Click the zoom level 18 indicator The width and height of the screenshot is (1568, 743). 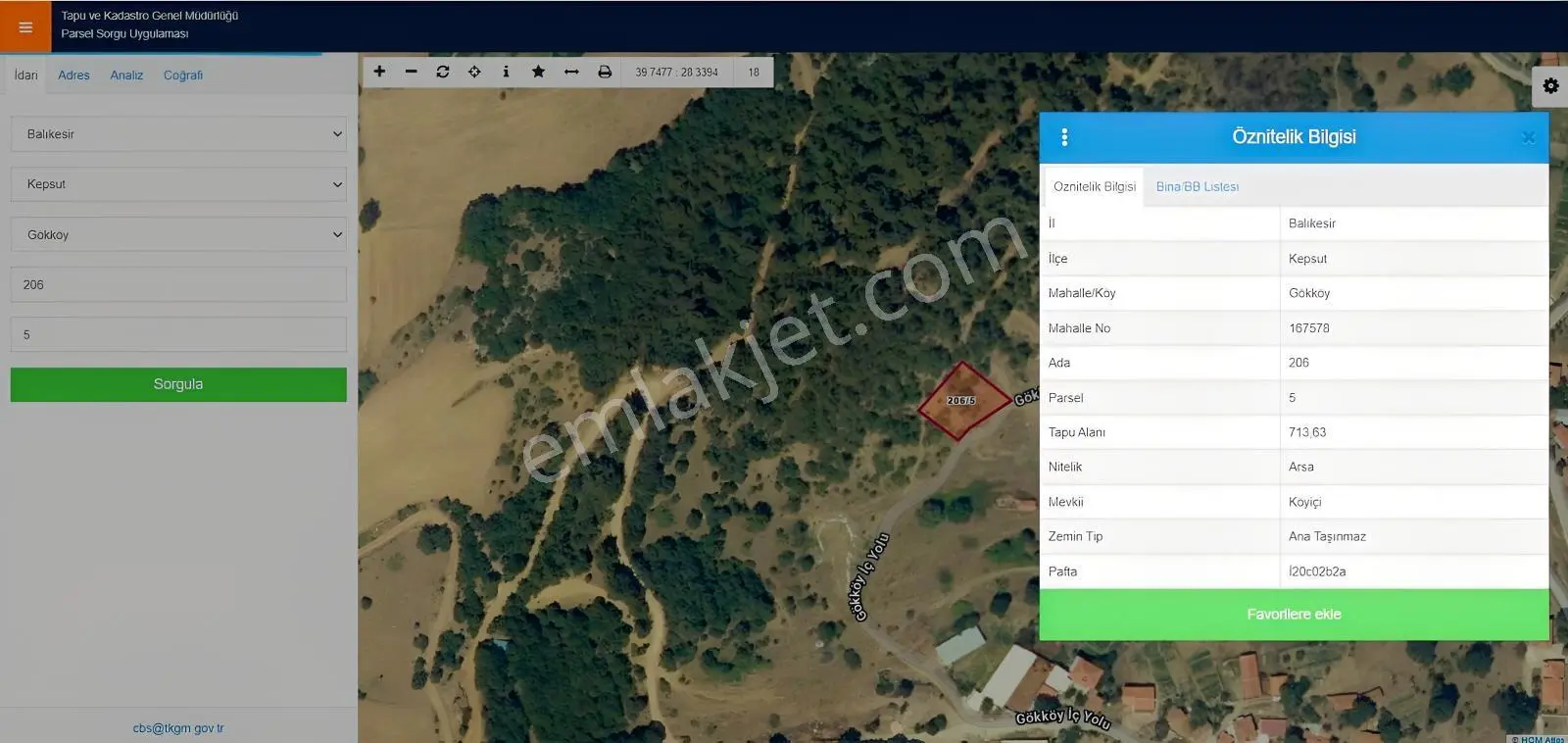pos(754,72)
